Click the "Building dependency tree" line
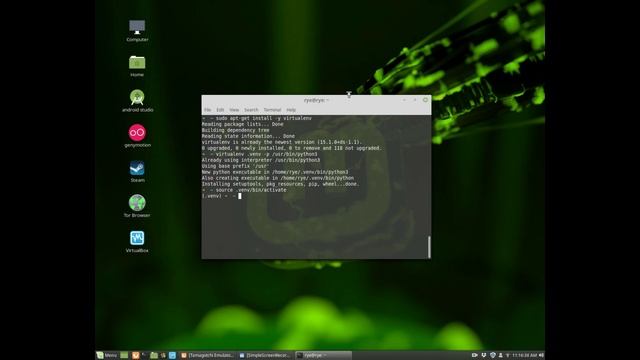The image size is (640, 360). (236, 130)
